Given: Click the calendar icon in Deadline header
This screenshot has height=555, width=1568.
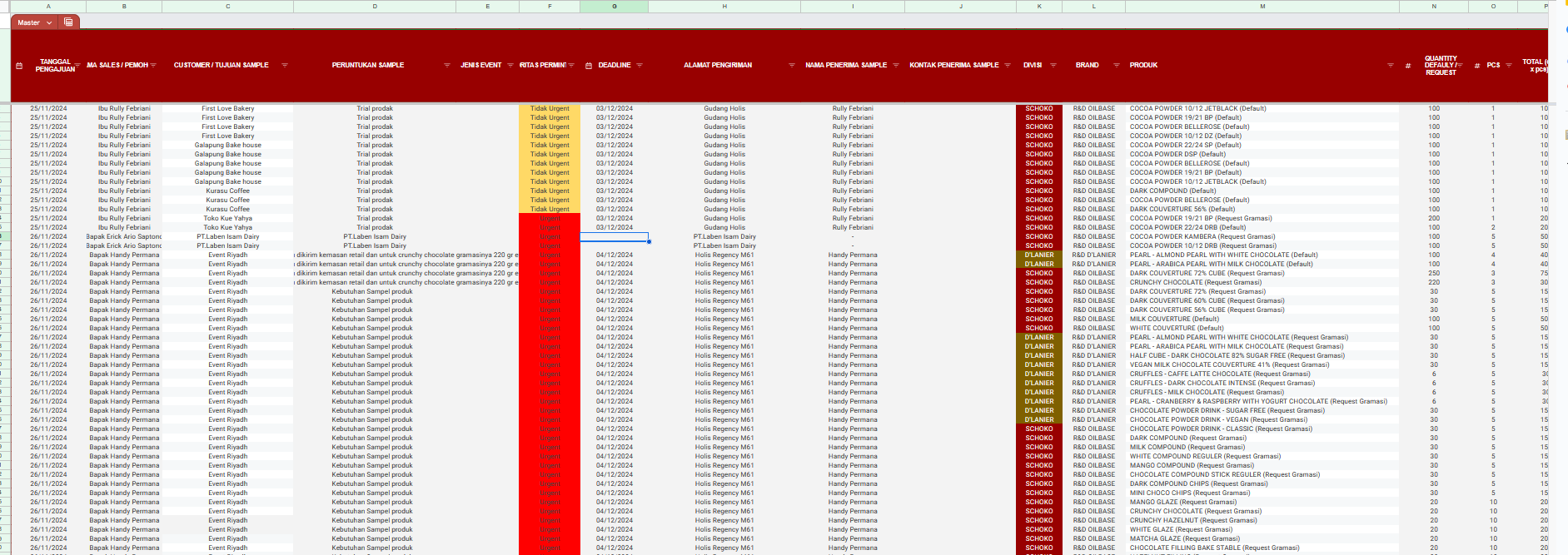Looking at the screenshot, I should pyautogui.click(x=589, y=66).
